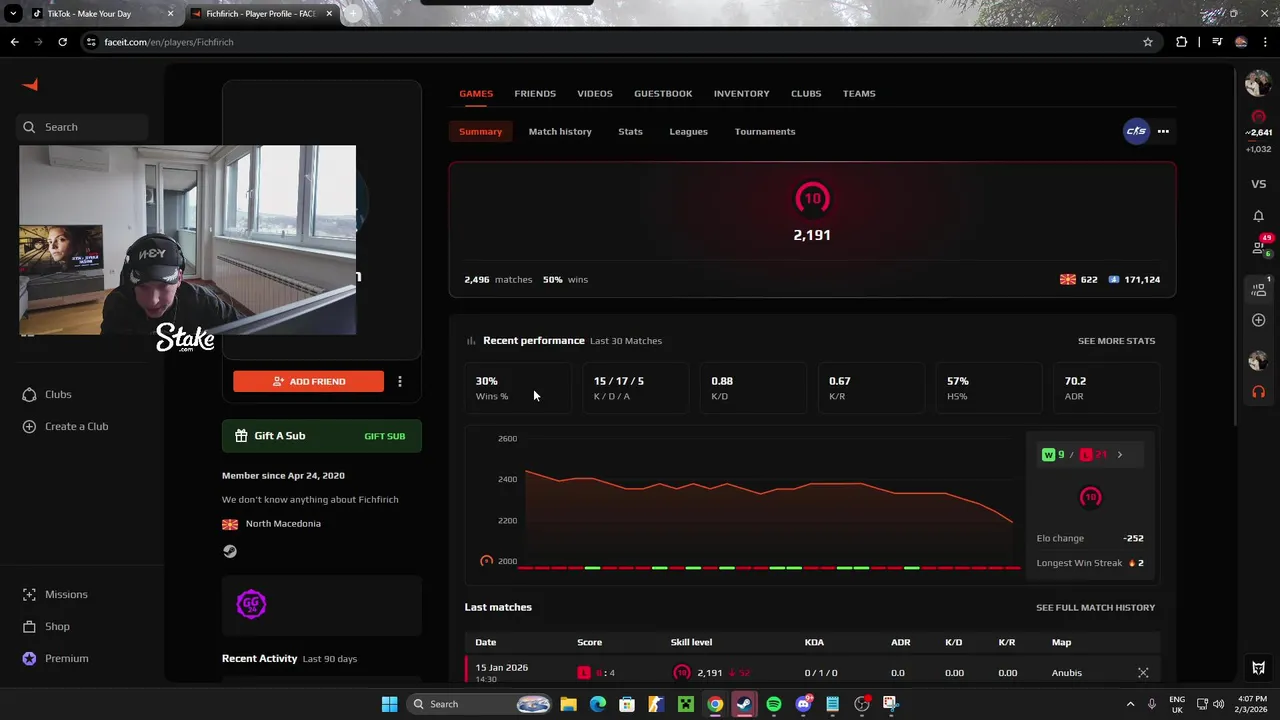
Task: Click the 57% HS stat card
Action: point(989,388)
